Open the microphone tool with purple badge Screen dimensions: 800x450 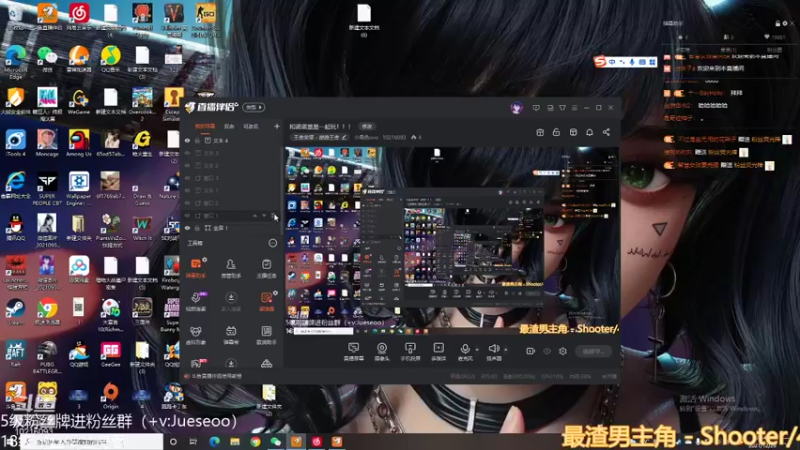(x=196, y=302)
